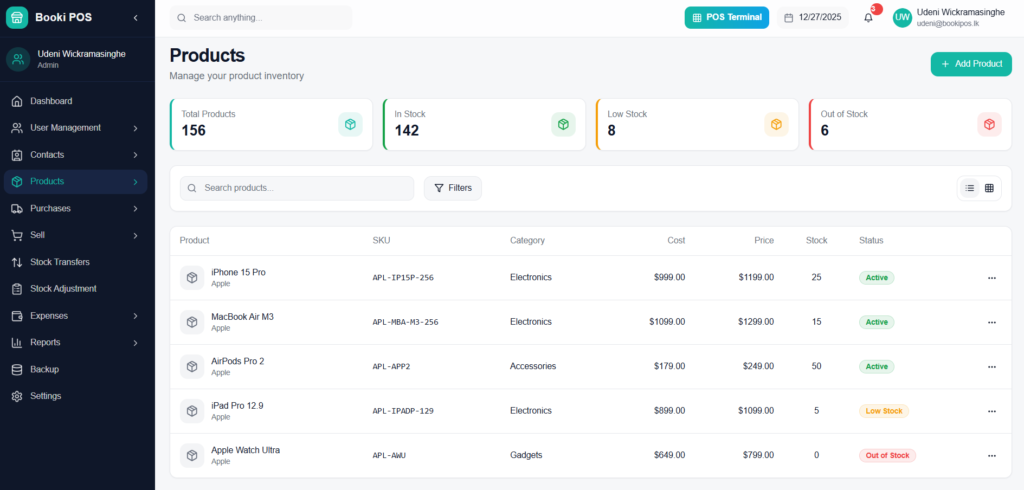This screenshot has height=490, width=1024.
Task: Open actions menu for iPhone 15 Pro
Action: click(991, 278)
